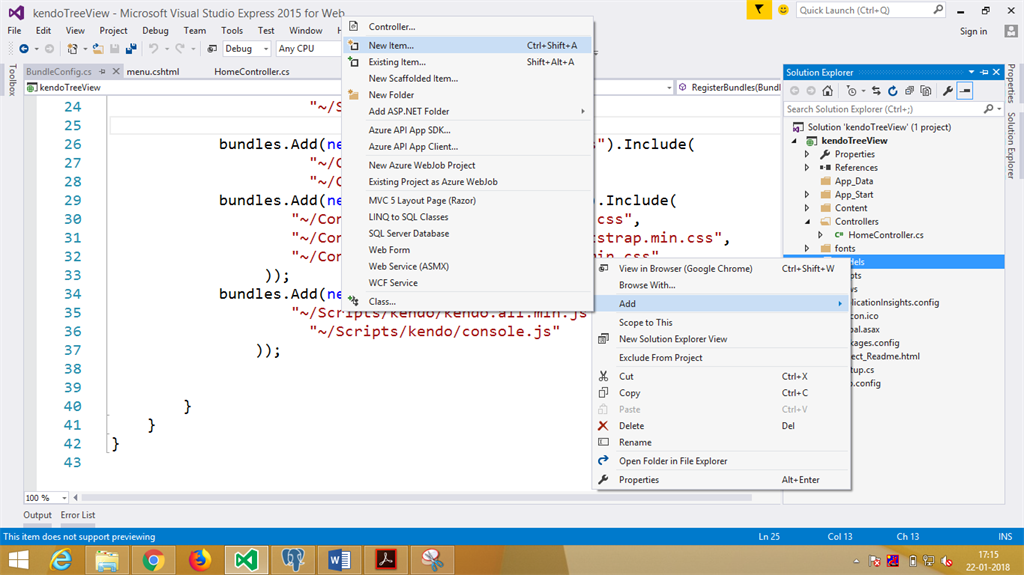This screenshot has width=1024, height=575.
Task: Click the Navigate Backward toolbar arrow
Action: (x=23, y=48)
